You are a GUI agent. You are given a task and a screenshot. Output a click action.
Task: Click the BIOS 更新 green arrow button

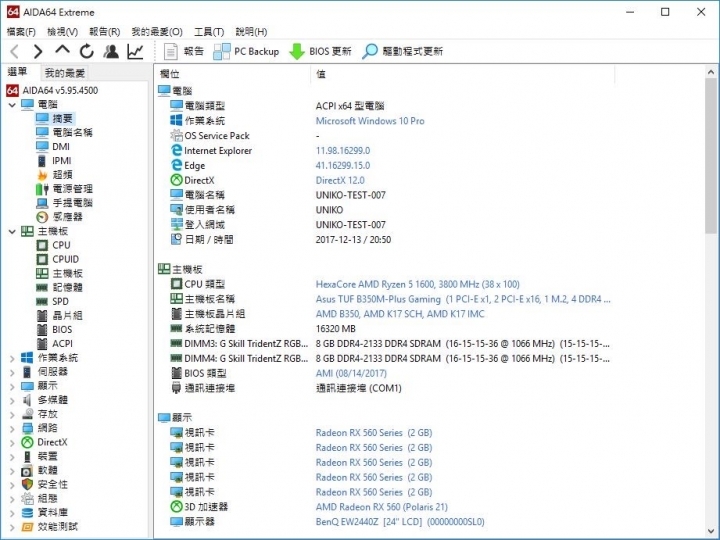pyautogui.click(x=321, y=51)
